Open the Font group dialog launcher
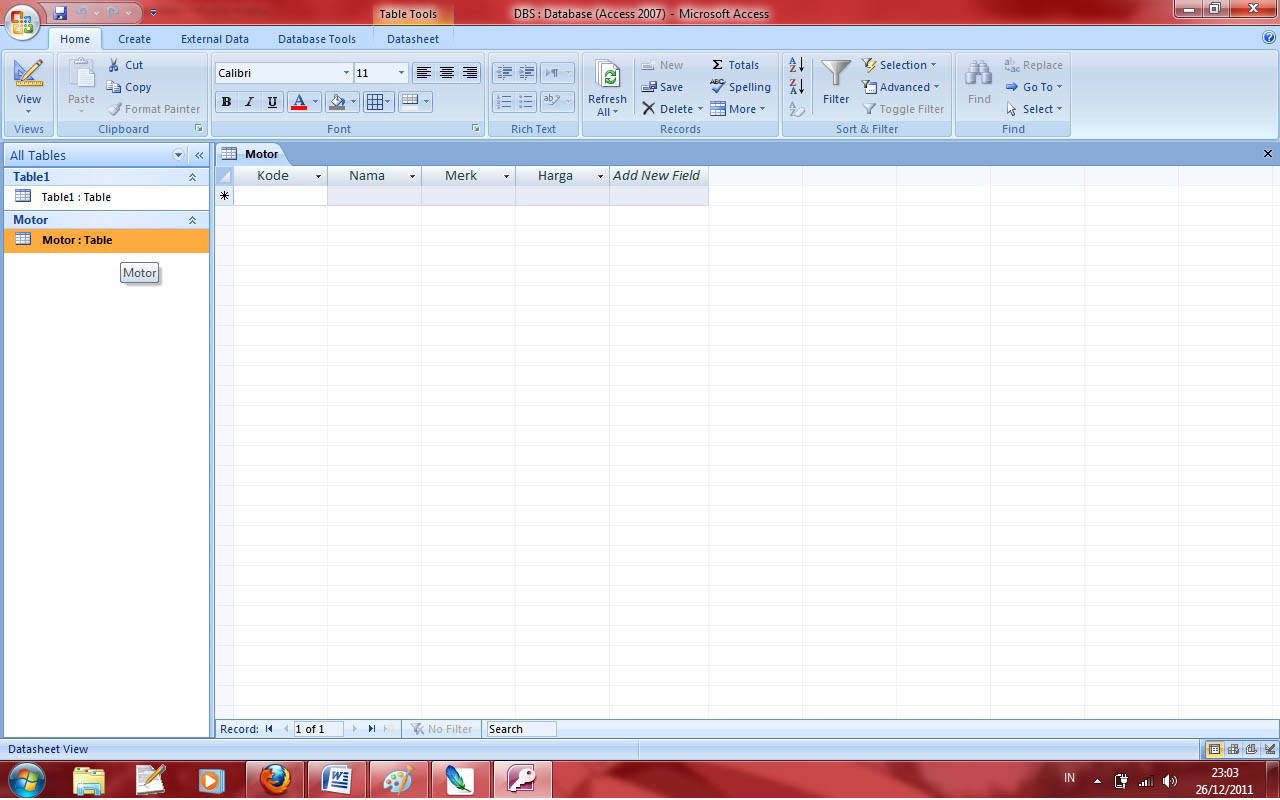This screenshot has width=1280, height=800. [x=476, y=129]
